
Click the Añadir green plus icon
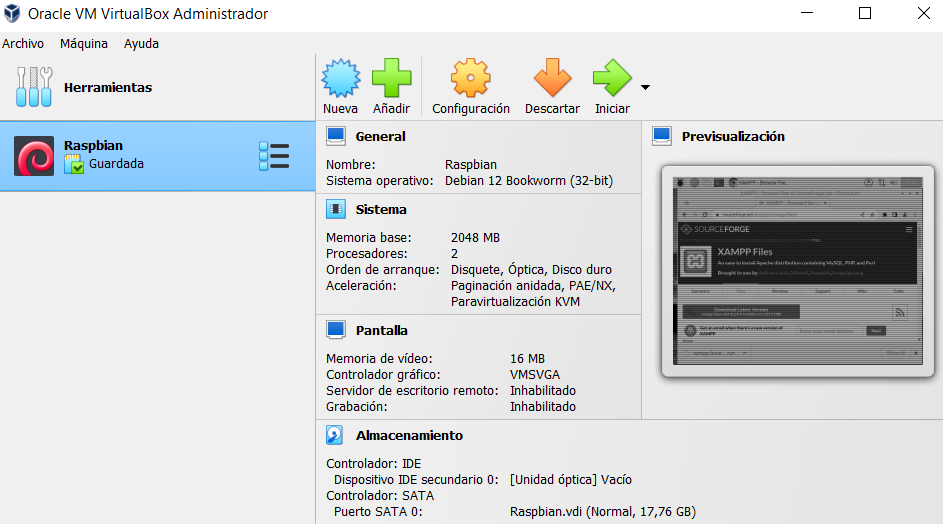tap(391, 78)
